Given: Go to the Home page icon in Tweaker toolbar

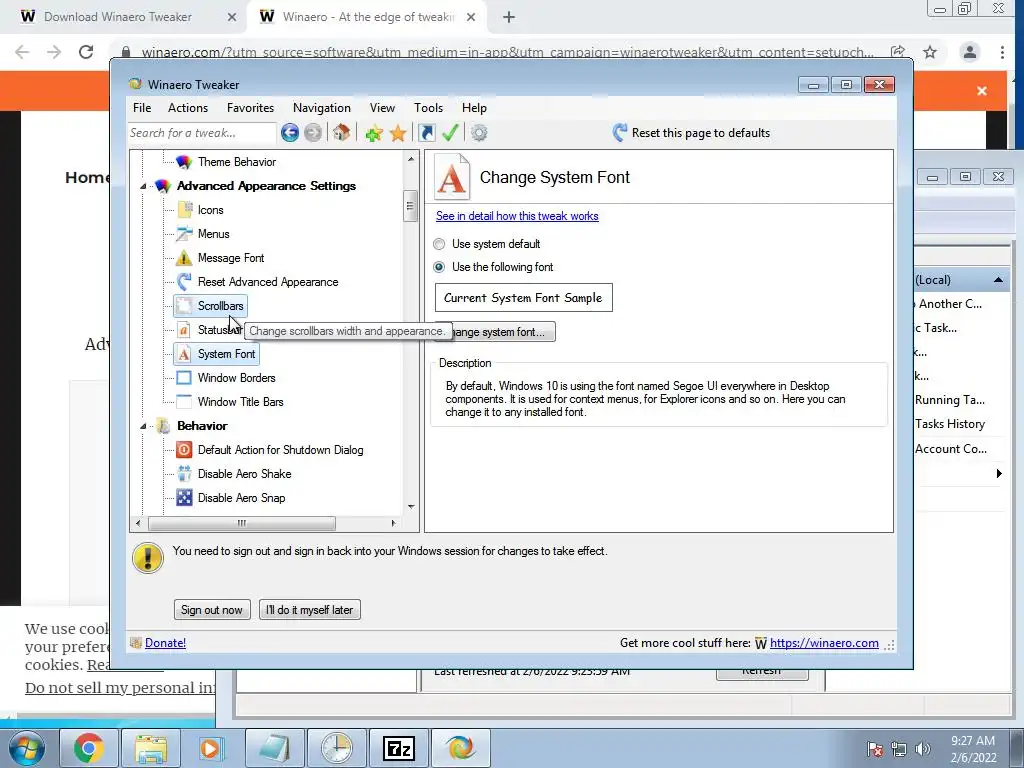Looking at the screenshot, I should 341,133.
